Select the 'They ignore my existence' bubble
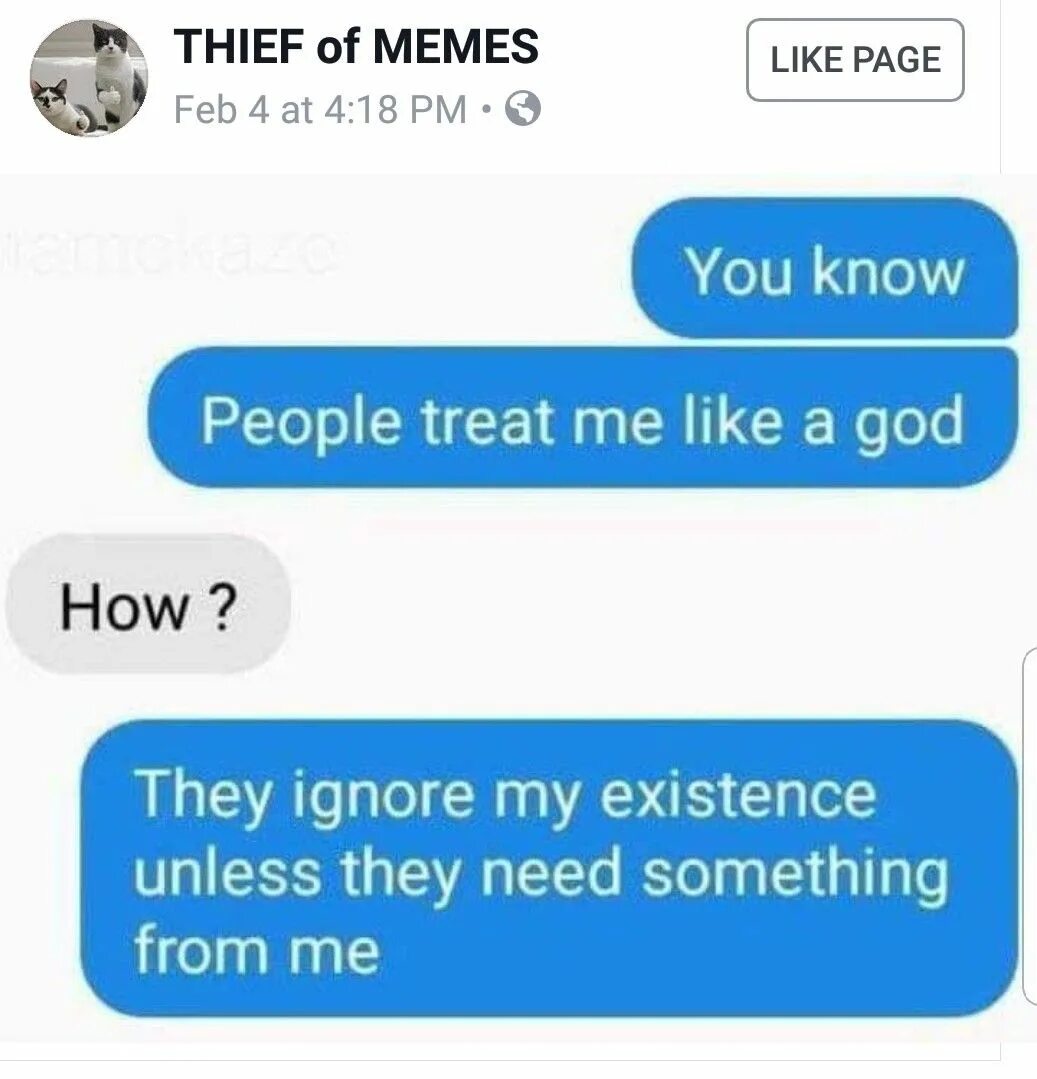This screenshot has width=1037, height=1079. [549, 868]
